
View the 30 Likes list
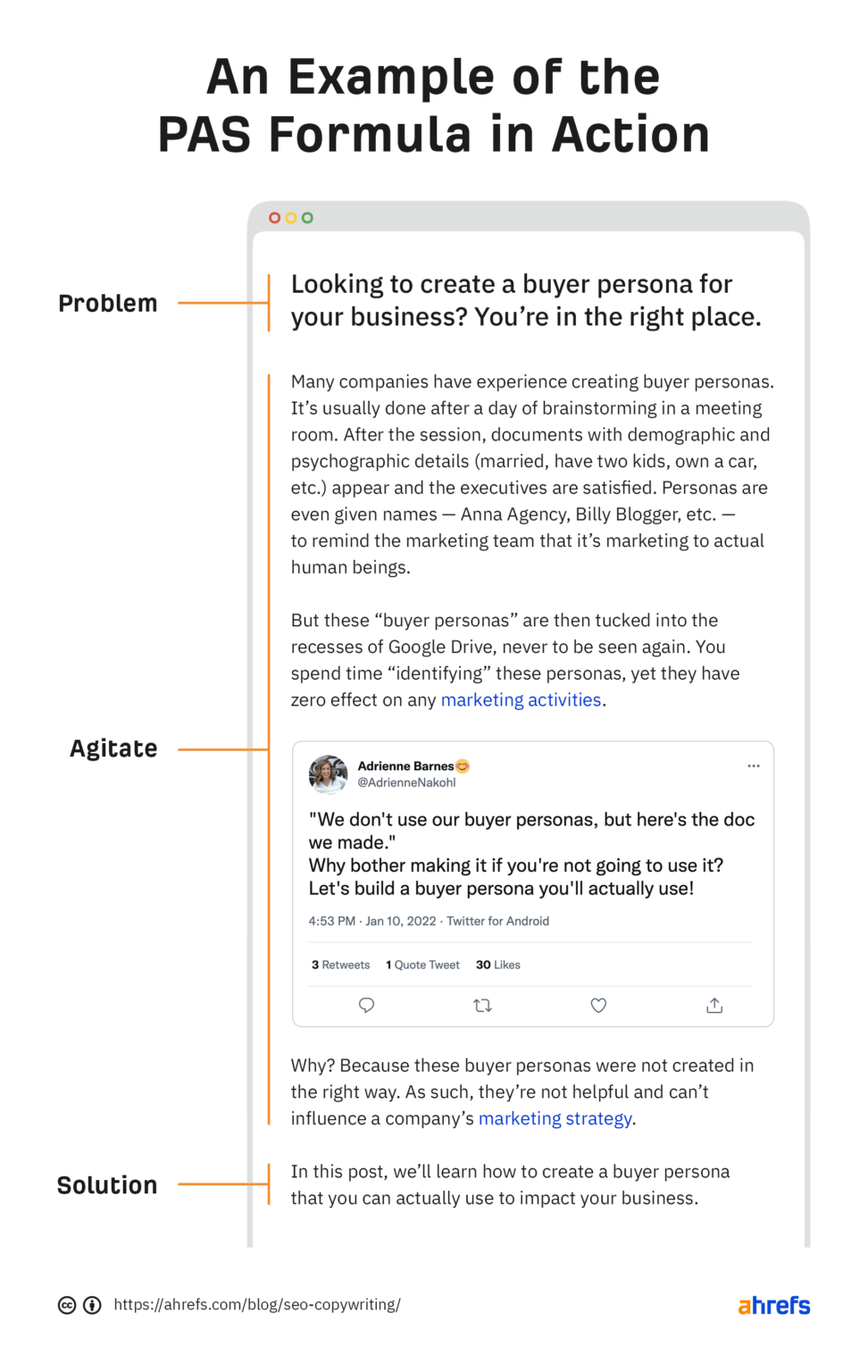(x=497, y=965)
